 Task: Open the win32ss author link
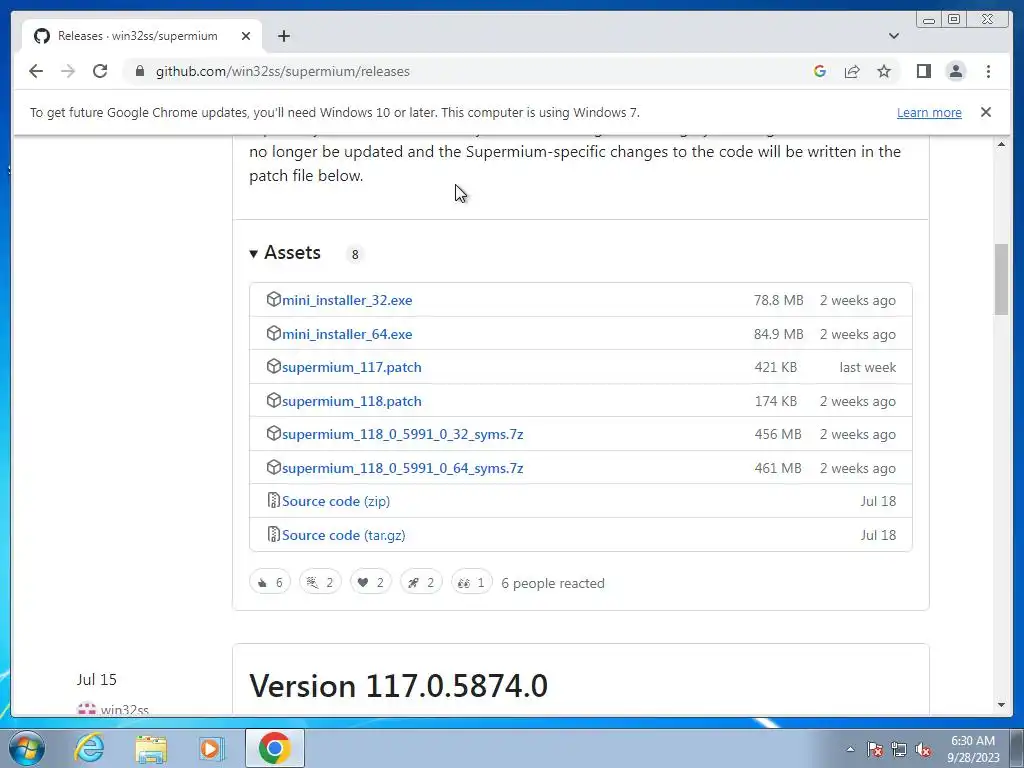(x=124, y=710)
